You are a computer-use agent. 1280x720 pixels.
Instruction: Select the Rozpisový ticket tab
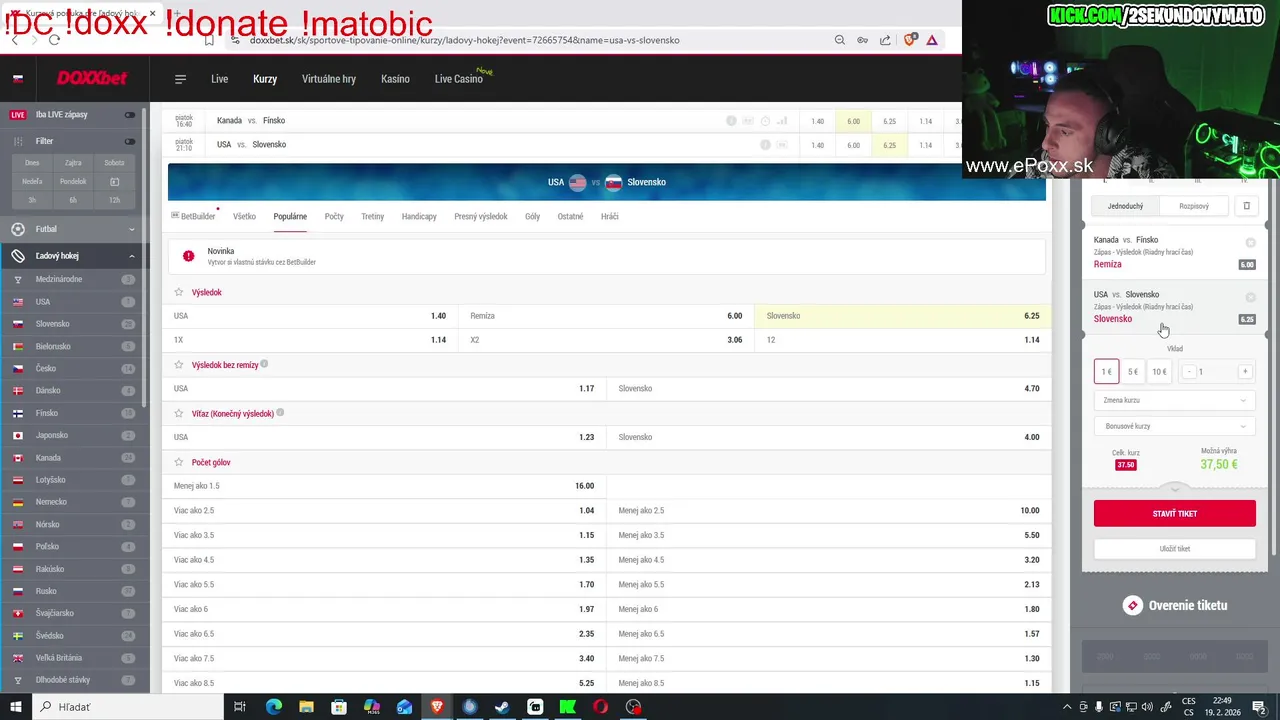coord(1194,206)
